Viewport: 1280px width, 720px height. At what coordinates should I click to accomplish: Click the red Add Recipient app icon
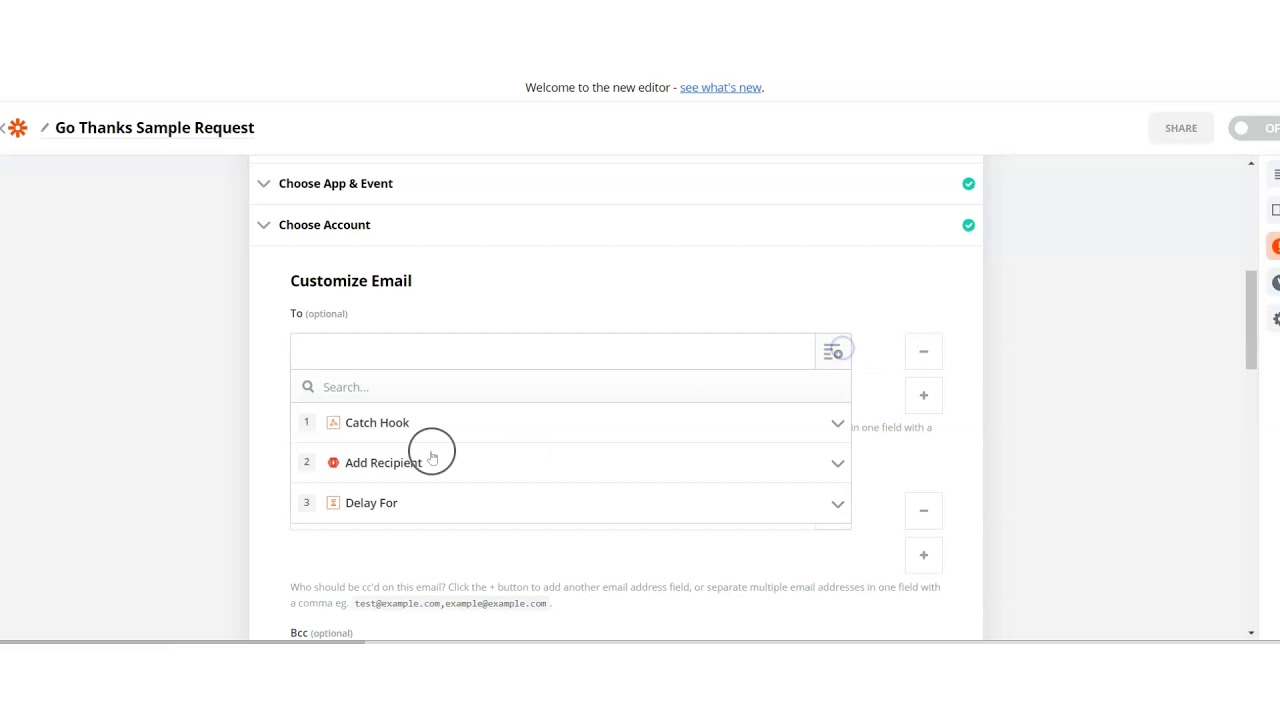point(333,463)
